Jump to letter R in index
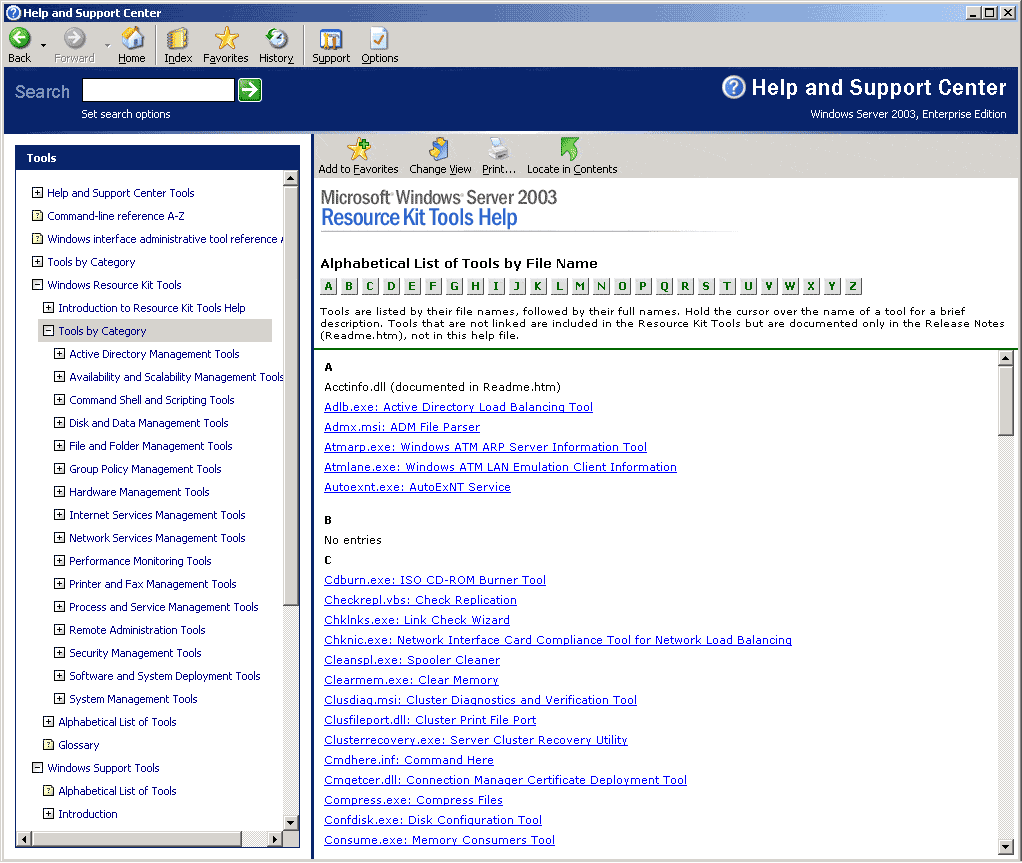This screenshot has height=863, width=1022. pyautogui.click(x=685, y=286)
